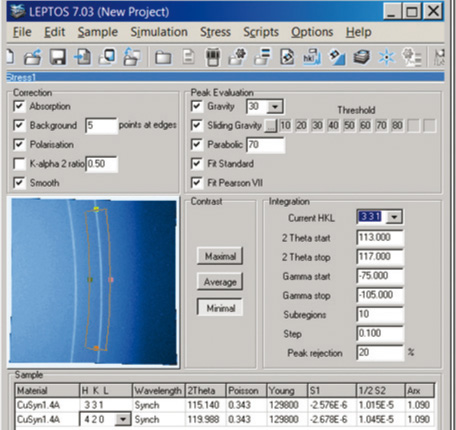Click the 2 Theta stop field
The image size is (456, 430).
point(380,257)
